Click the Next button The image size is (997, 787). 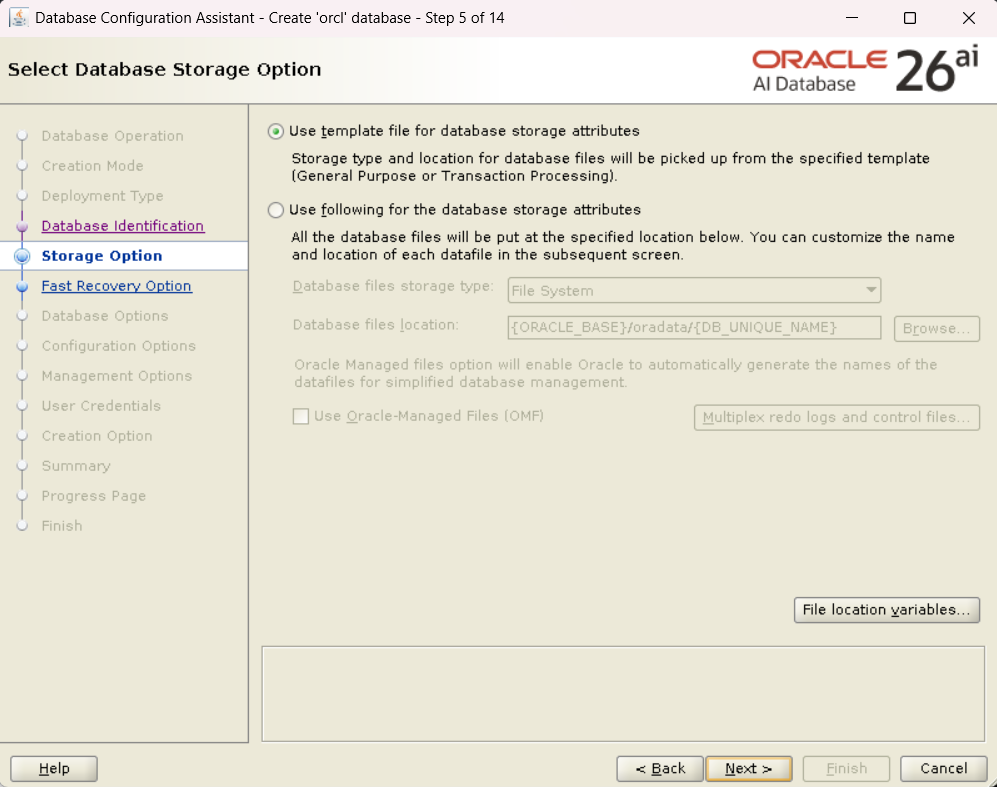click(x=748, y=768)
